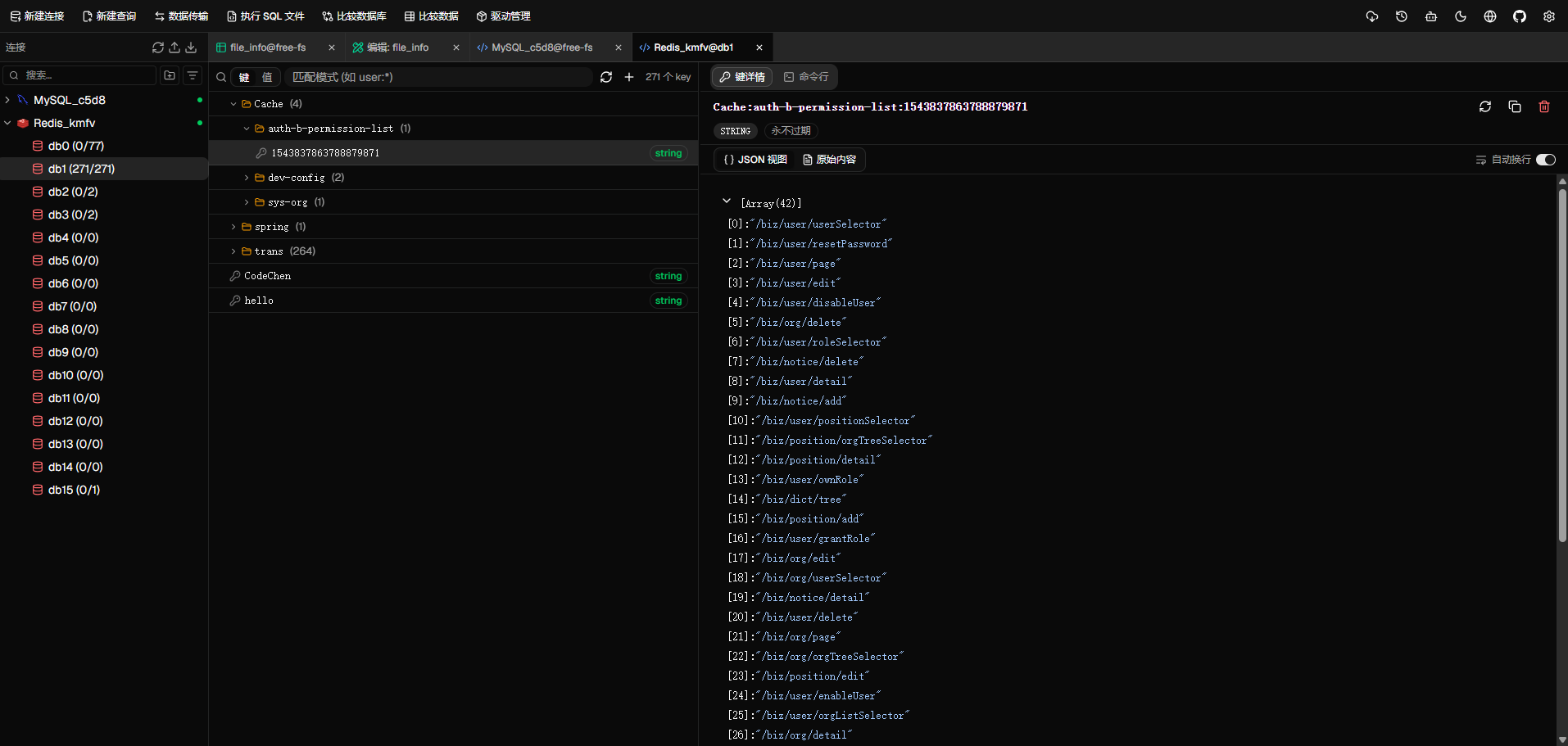Copy the key value icon
Viewport: 1568px width, 746px height.
(1515, 106)
